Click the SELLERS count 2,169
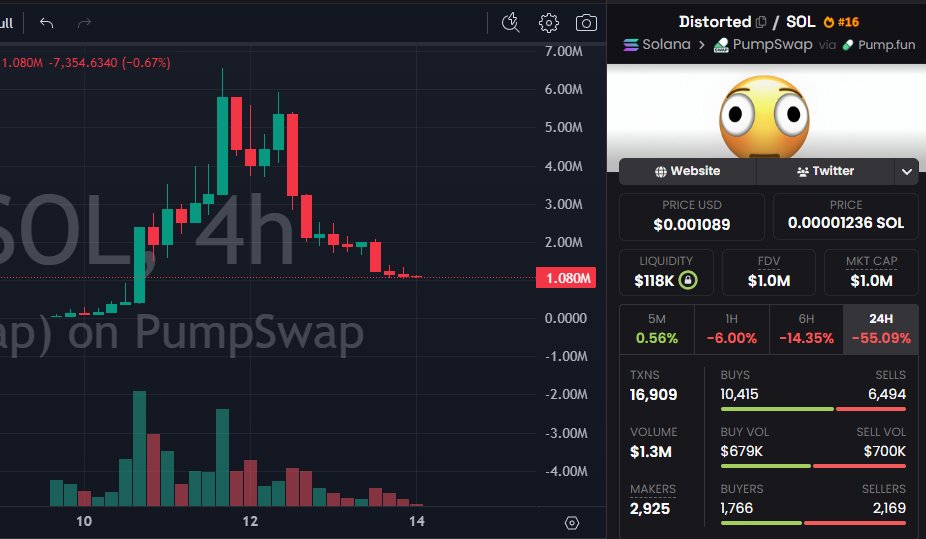Screen dimensions: 926x539 [x=889, y=508]
